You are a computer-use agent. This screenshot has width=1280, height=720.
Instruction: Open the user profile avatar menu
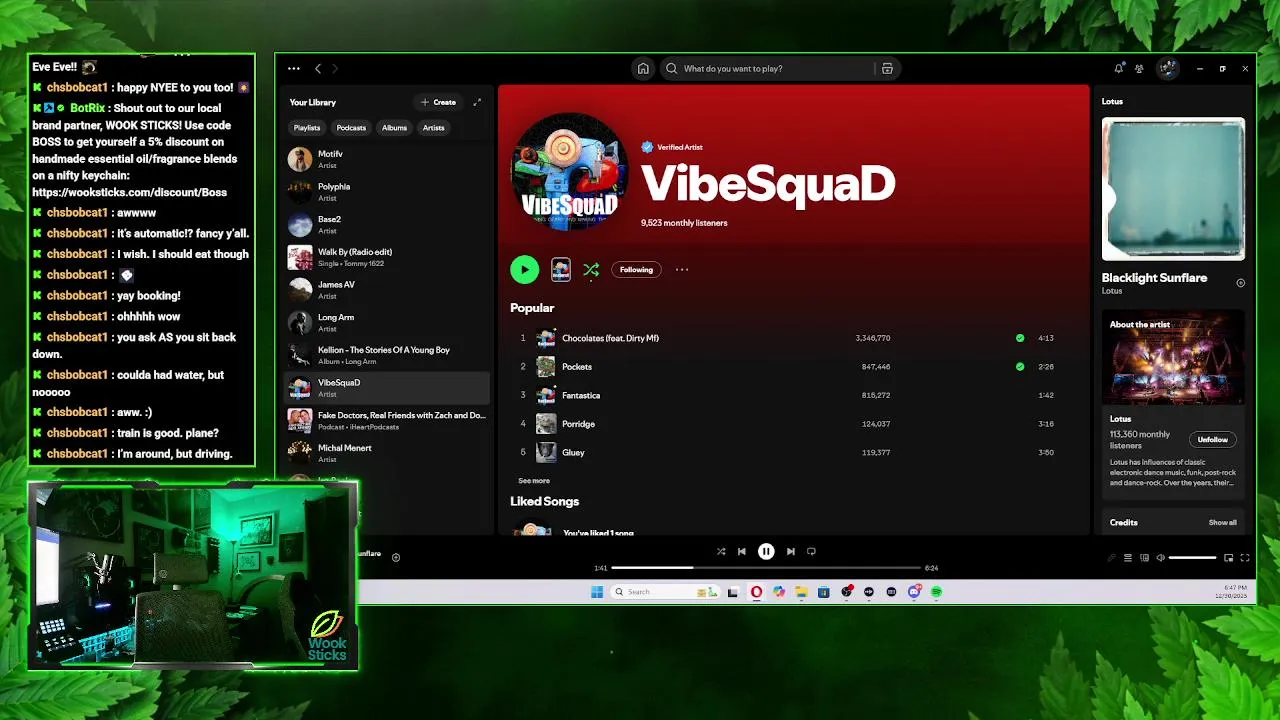[1167, 69]
